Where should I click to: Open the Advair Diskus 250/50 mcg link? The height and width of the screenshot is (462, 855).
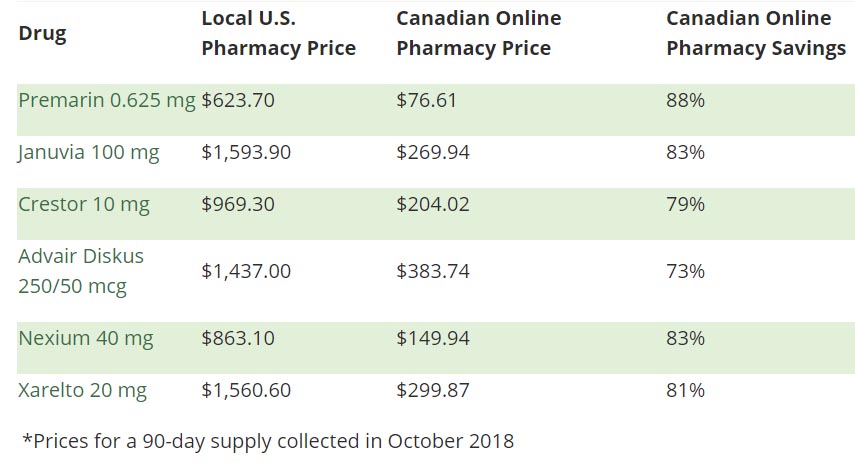pyautogui.click(x=81, y=271)
